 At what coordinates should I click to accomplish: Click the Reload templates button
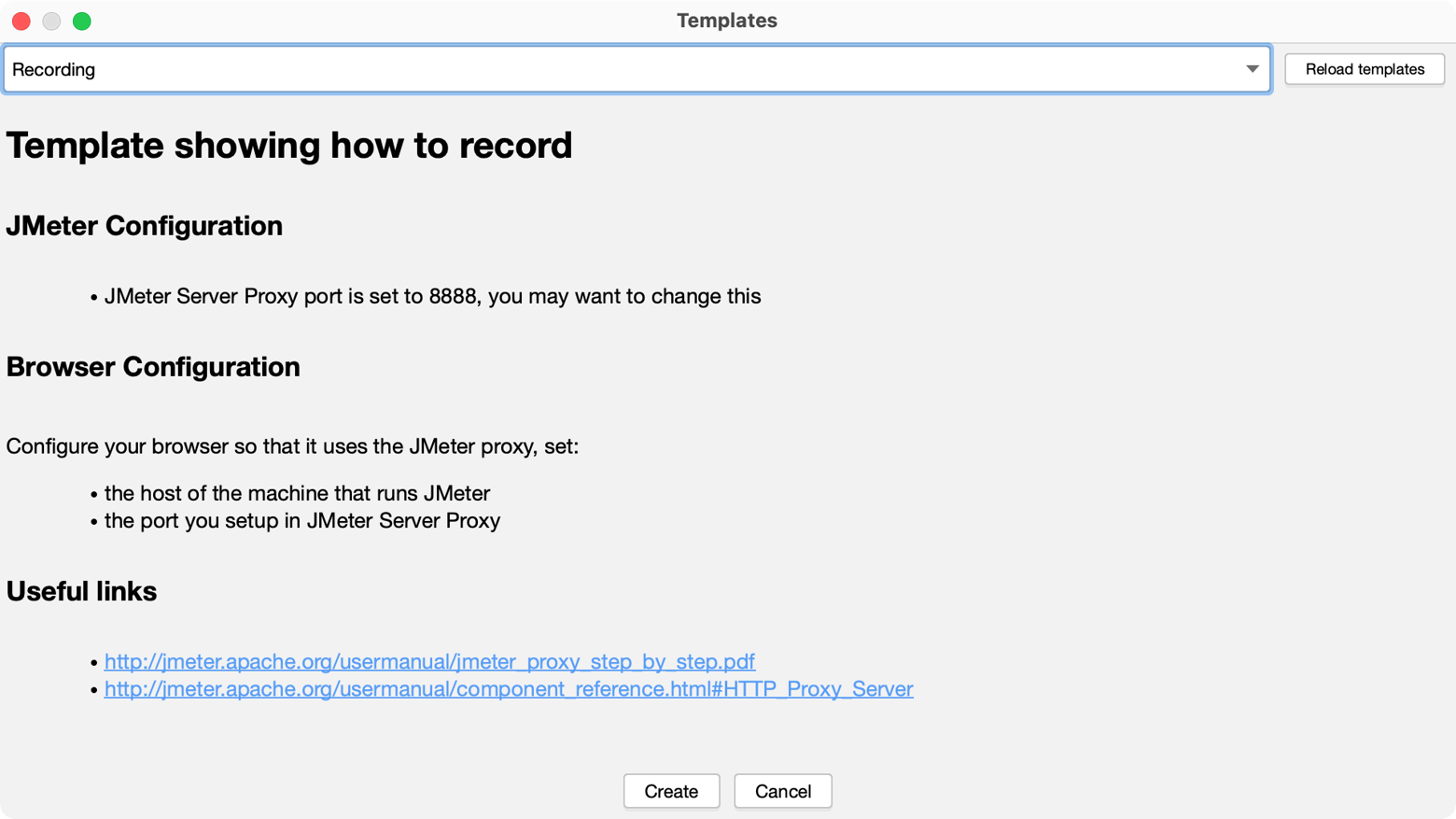click(1365, 69)
